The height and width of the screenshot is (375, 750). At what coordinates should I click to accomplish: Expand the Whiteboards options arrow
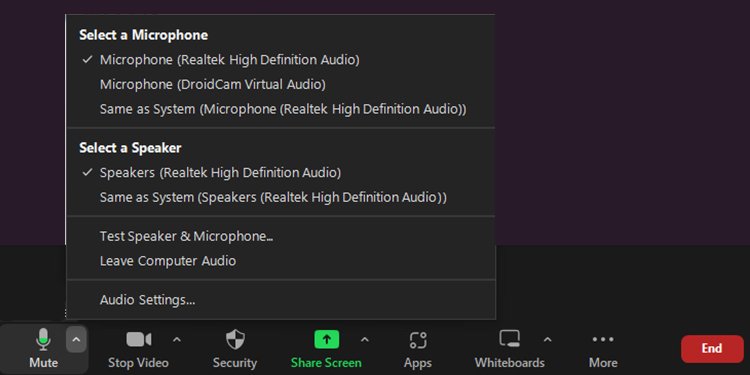547,340
